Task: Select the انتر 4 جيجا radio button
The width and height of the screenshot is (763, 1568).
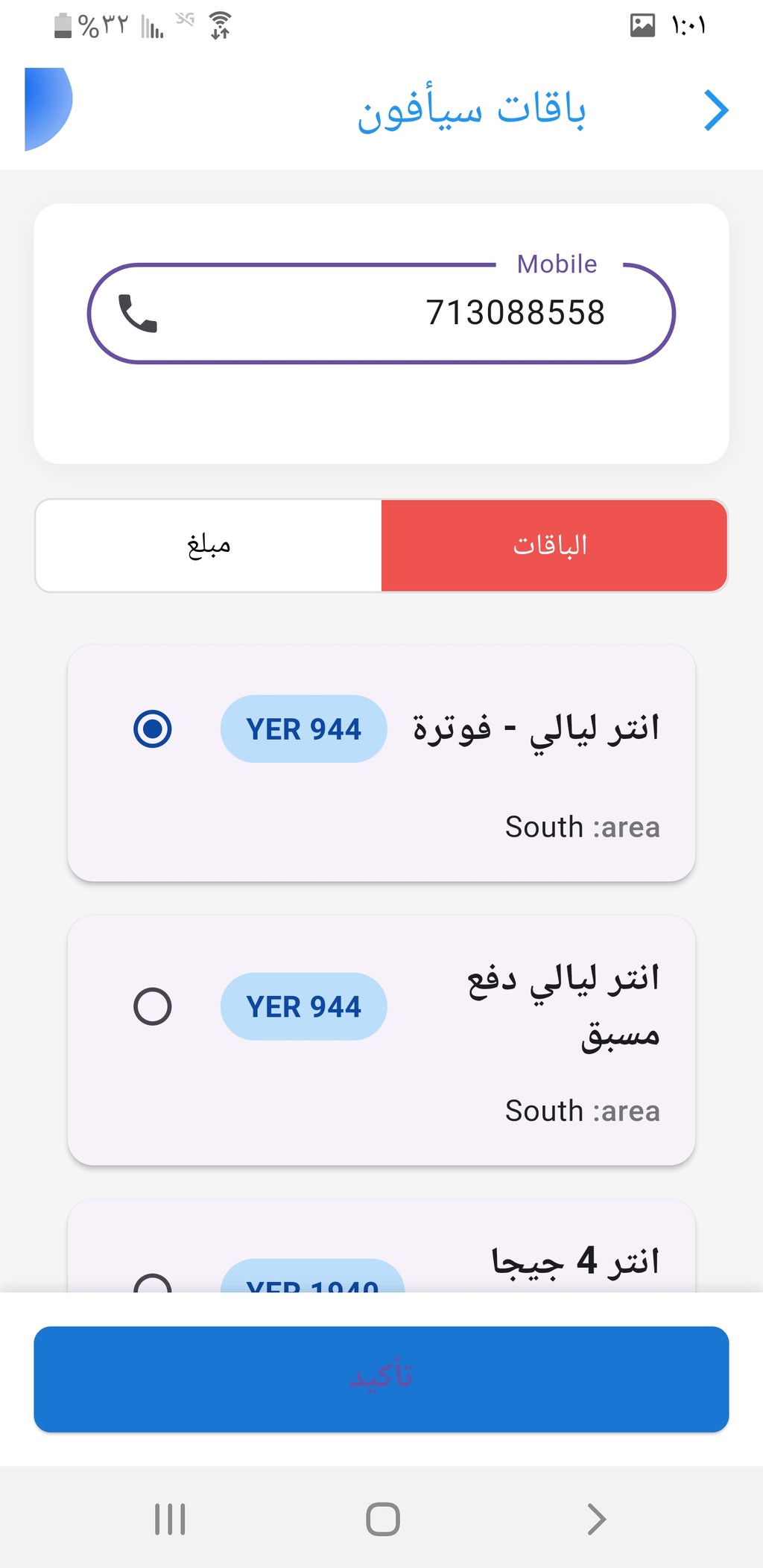Action: (x=153, y=1283)
